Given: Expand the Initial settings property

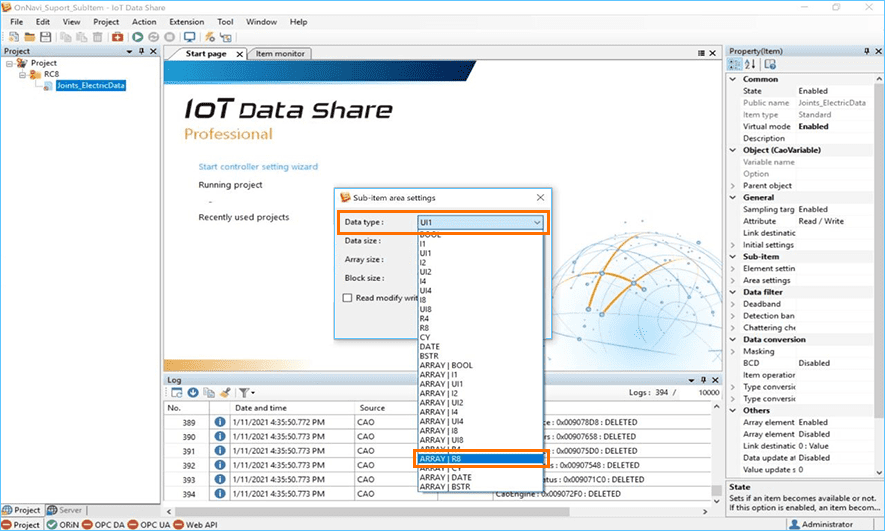Looking at the screenshot, I should pyautogui.click(x=733, y=245).
